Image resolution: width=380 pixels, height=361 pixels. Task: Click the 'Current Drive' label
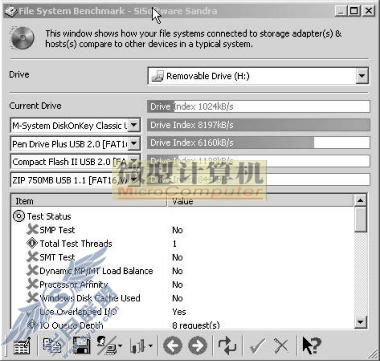click(35, 106)
